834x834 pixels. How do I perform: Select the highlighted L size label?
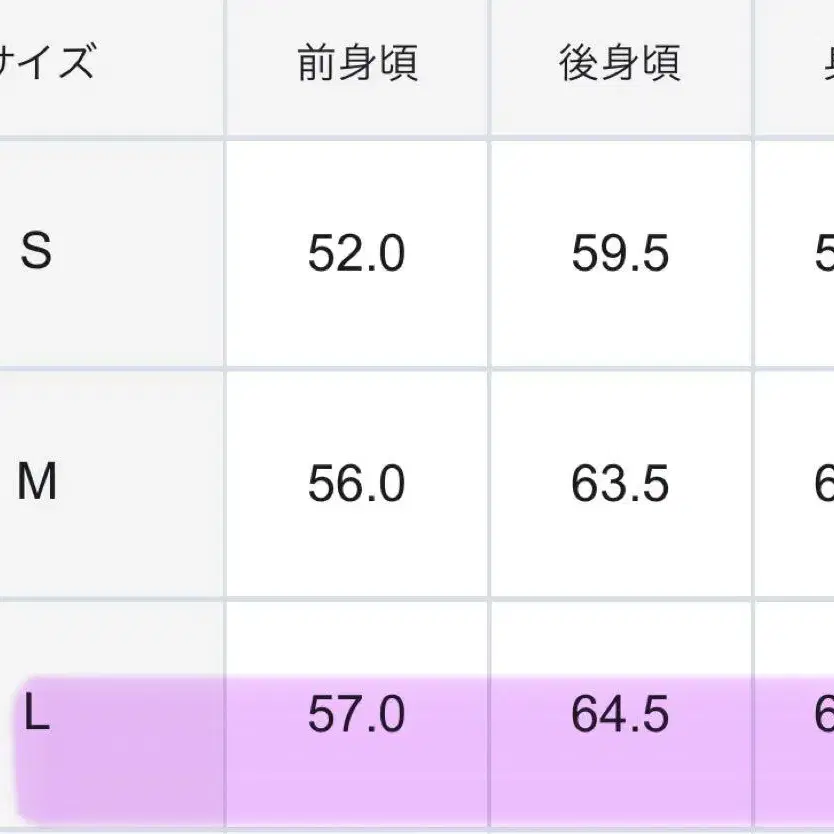[x=36, y=716]
